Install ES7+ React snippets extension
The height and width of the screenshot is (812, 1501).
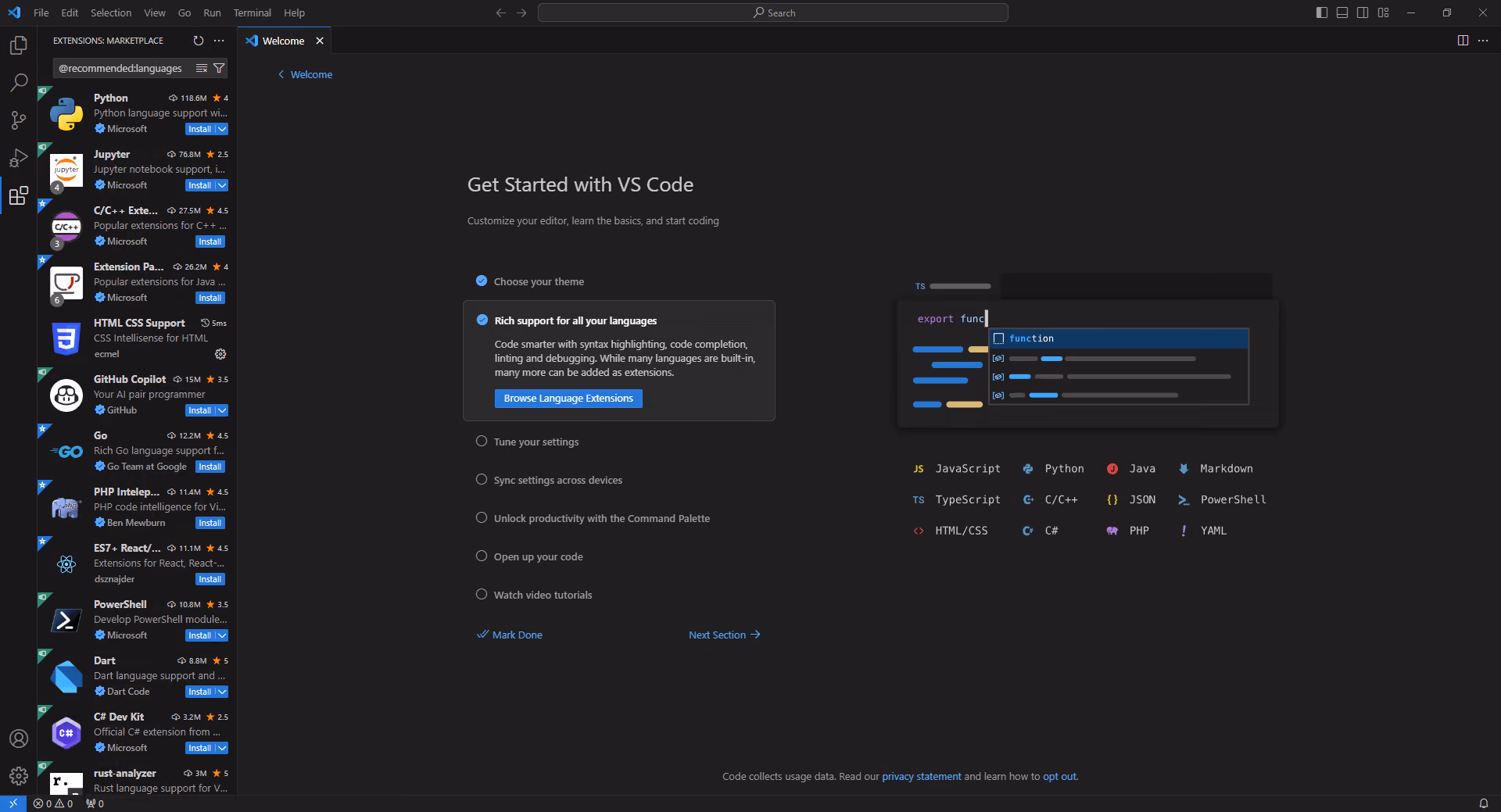210,579
